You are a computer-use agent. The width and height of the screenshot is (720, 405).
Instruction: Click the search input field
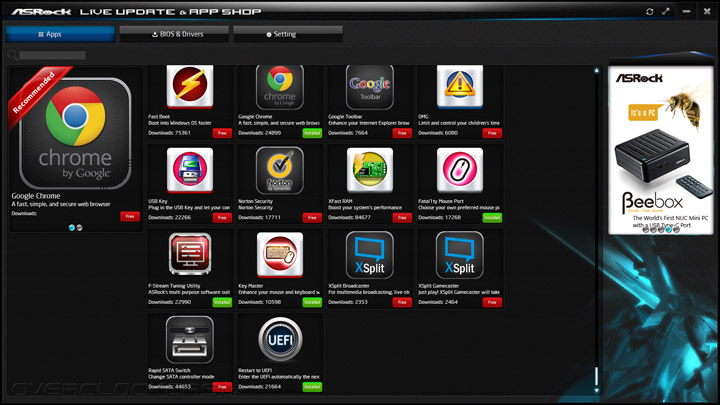[x=52, y=55]
